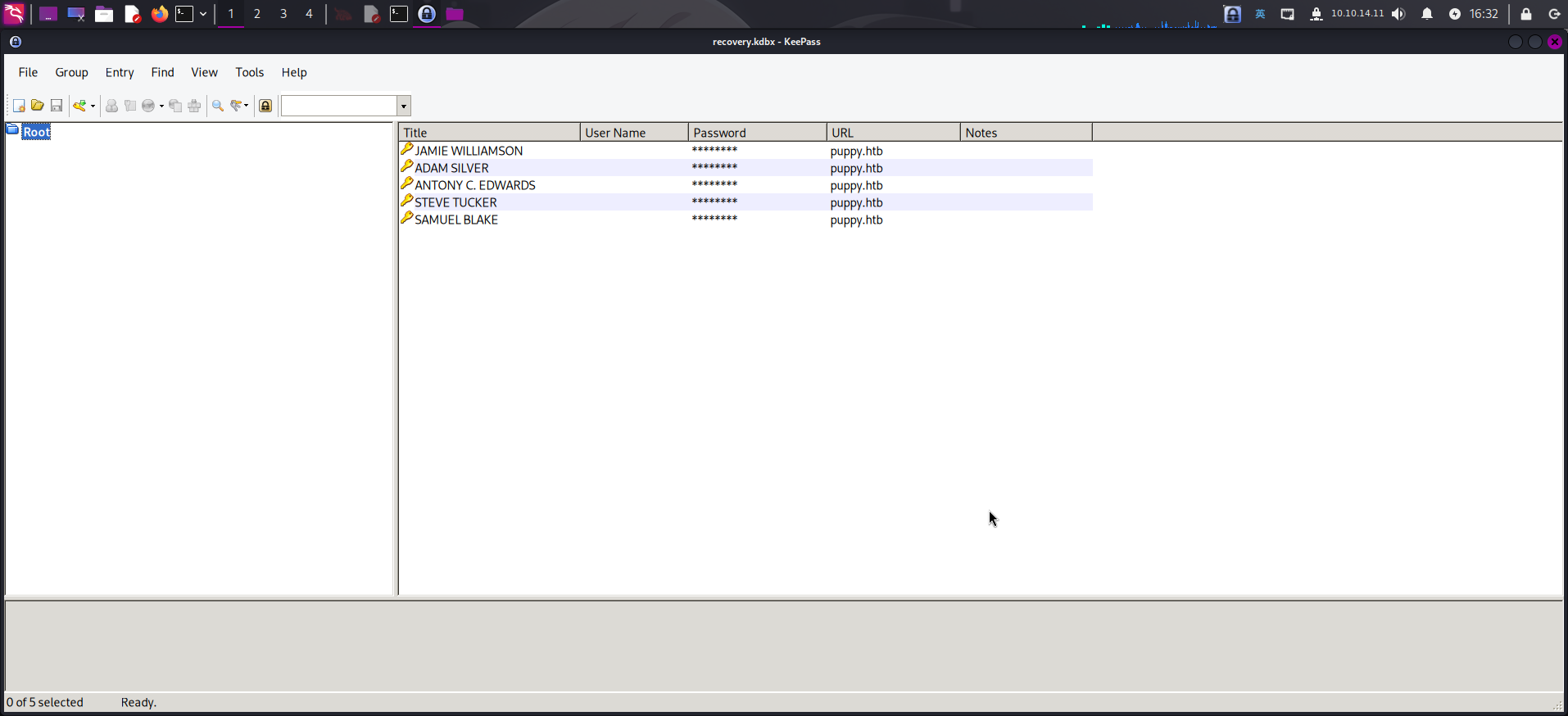Sort entries by the Notes column header
1568x716 pixels.
coord(1026,133)
